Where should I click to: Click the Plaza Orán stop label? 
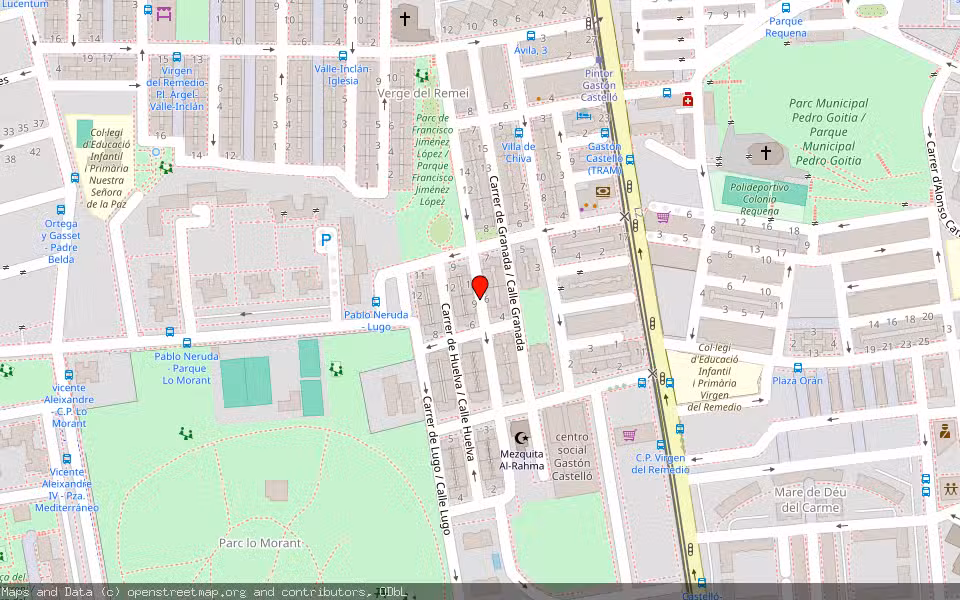(797, 380)
